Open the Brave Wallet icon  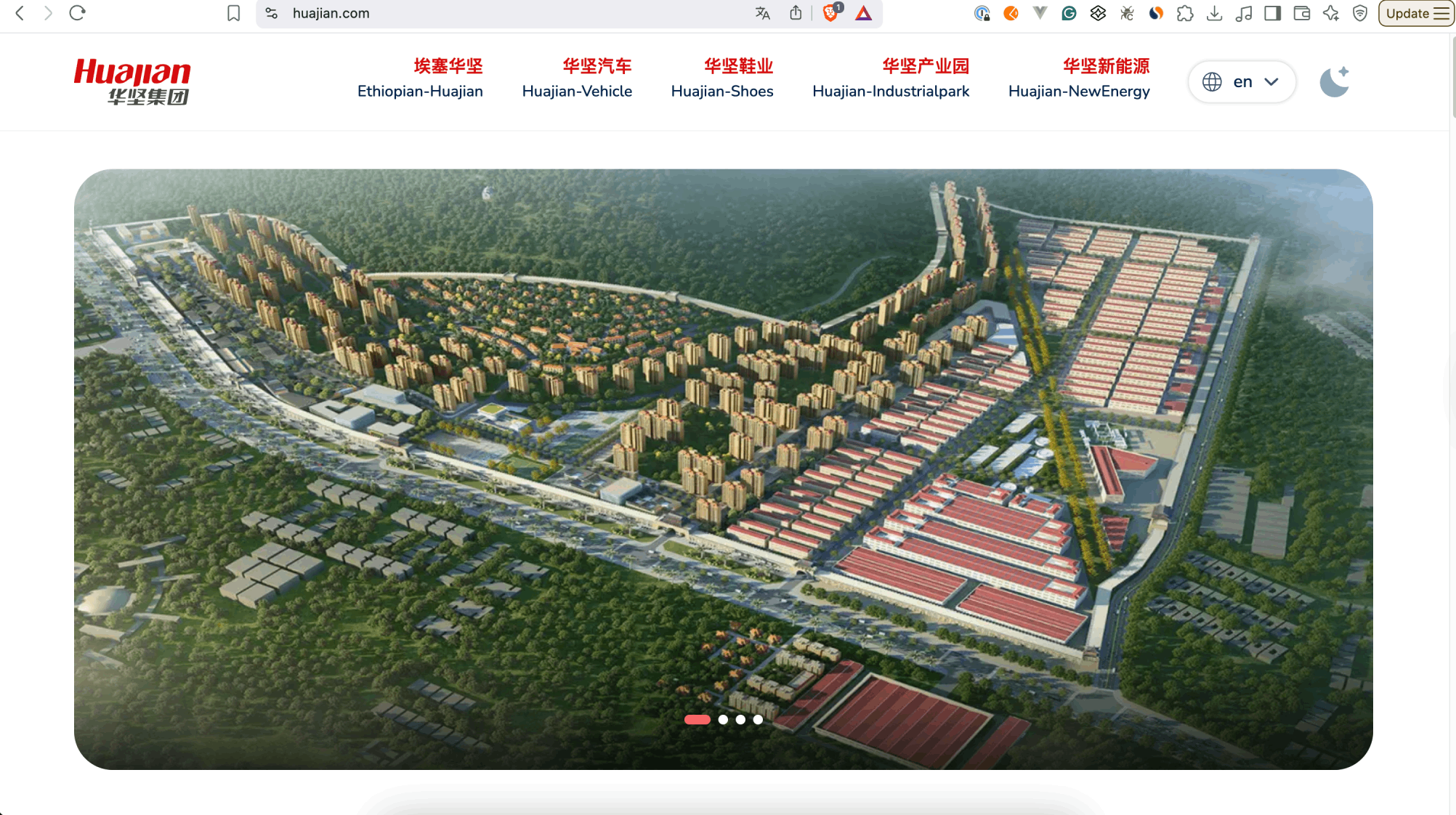click(x=1301, y=13)
